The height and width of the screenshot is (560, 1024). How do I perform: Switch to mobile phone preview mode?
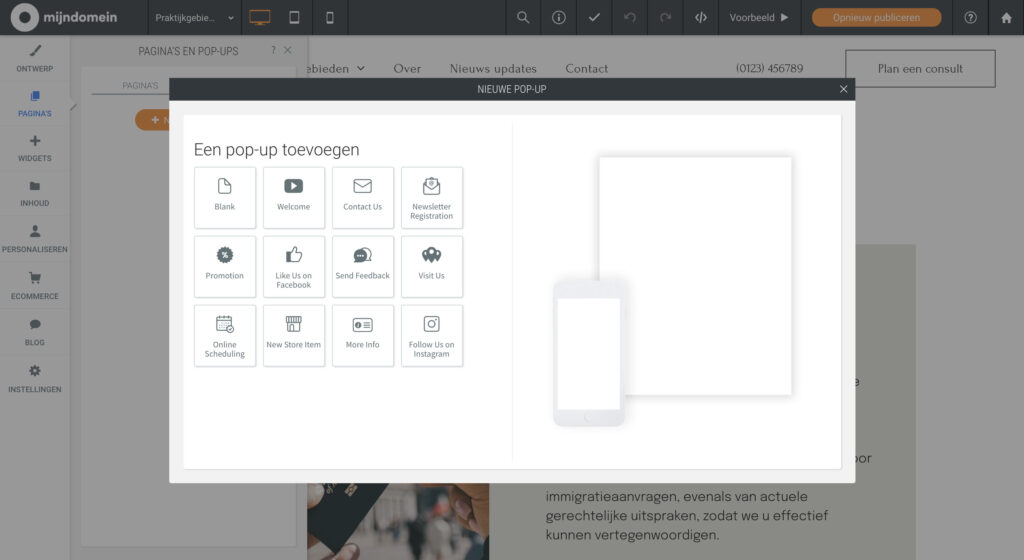pyautogui.click(x=330, y=17)
